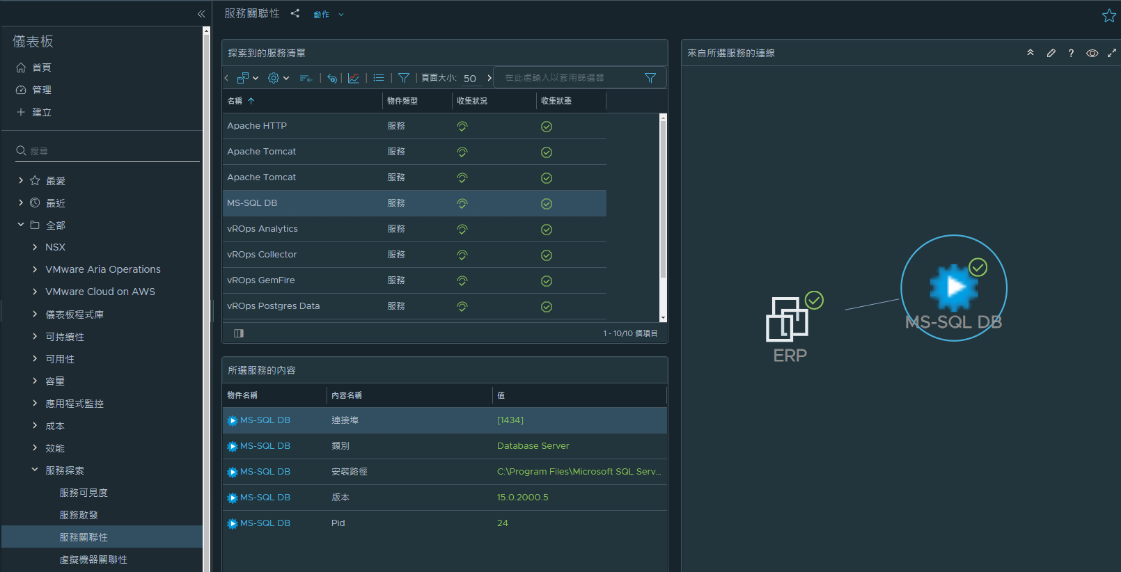
Task: Expand the 最愛 favorites group
Action: point(21,181)
